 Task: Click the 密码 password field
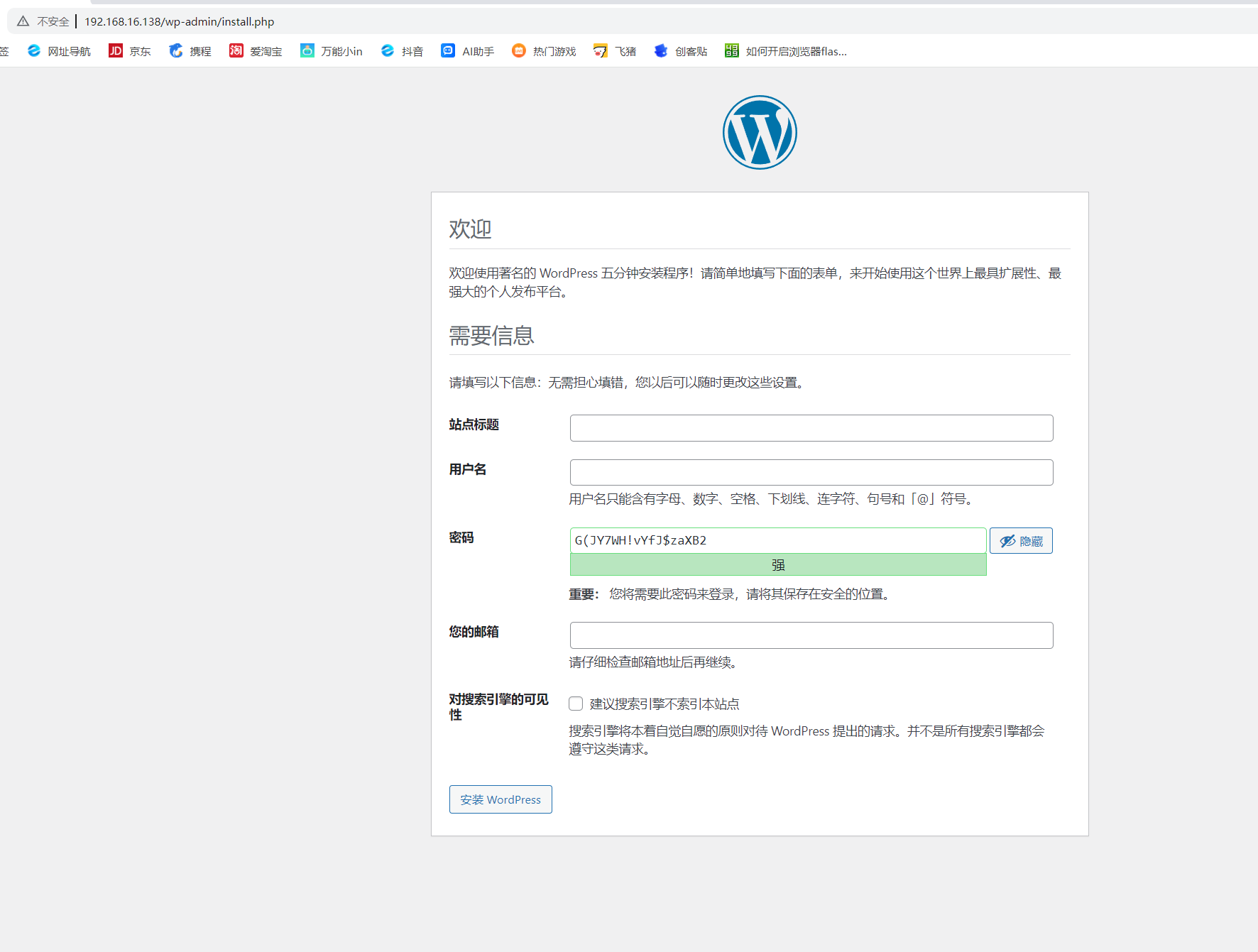778,540
